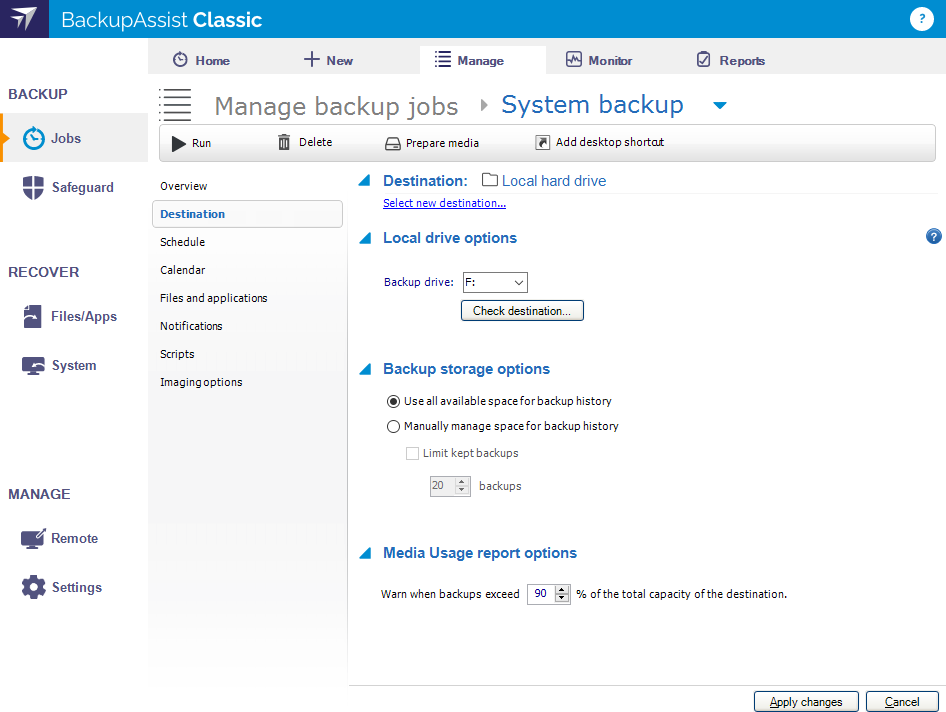946x712 pixels.
Task: Collapse the Local drive options section triangle
Action: click(365, 238)
